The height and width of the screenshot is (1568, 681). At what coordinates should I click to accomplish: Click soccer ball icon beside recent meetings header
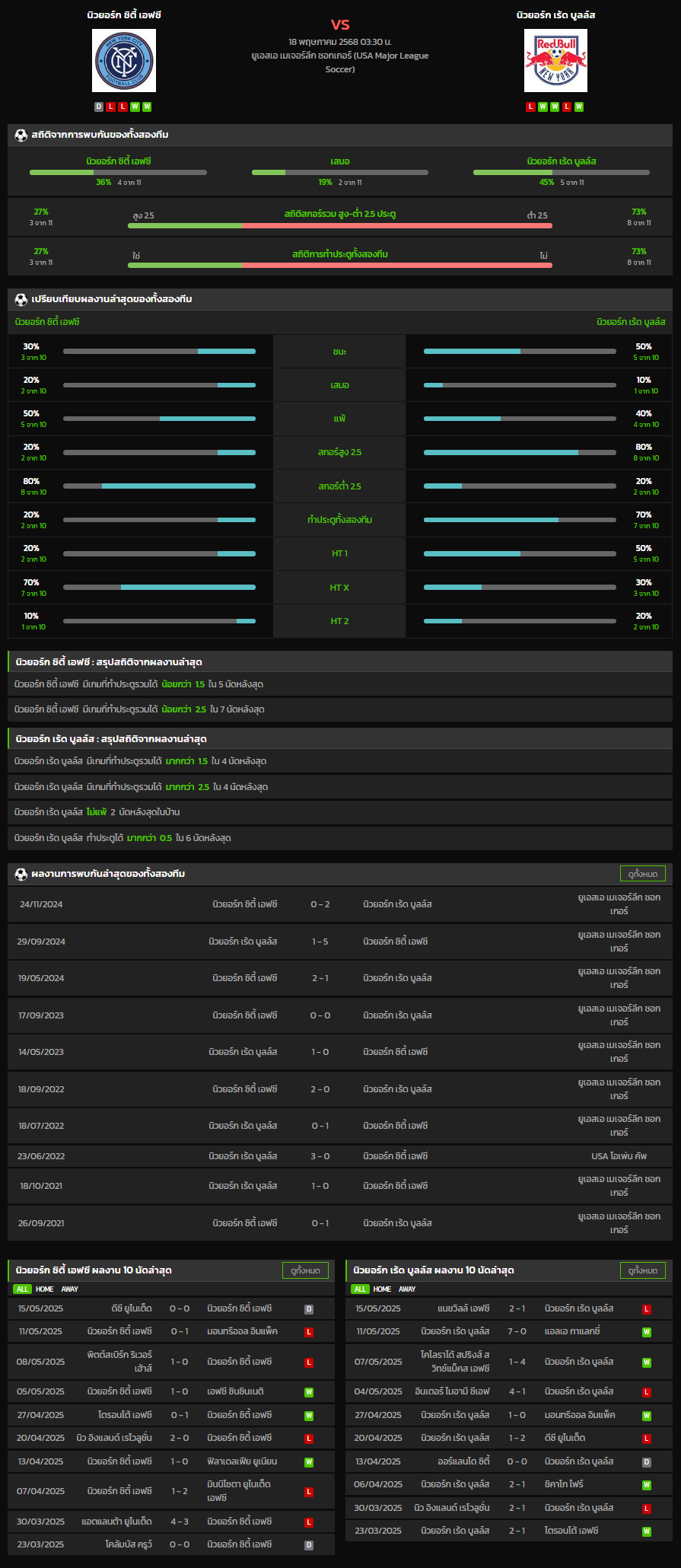(x=21, y=874)
